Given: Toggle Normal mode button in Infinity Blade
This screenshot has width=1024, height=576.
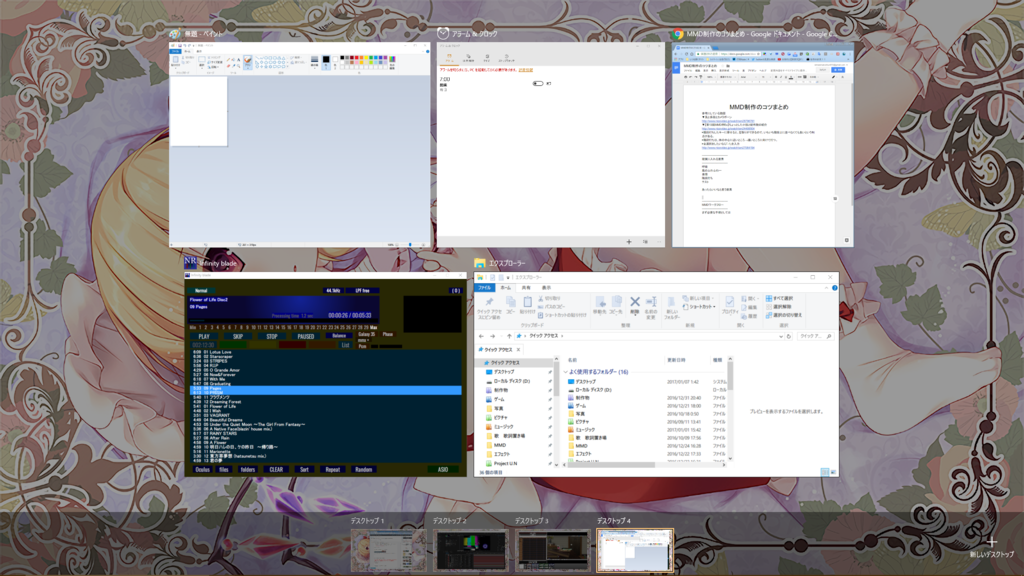Looking at the screenshot, I should [x=201, y=291].
